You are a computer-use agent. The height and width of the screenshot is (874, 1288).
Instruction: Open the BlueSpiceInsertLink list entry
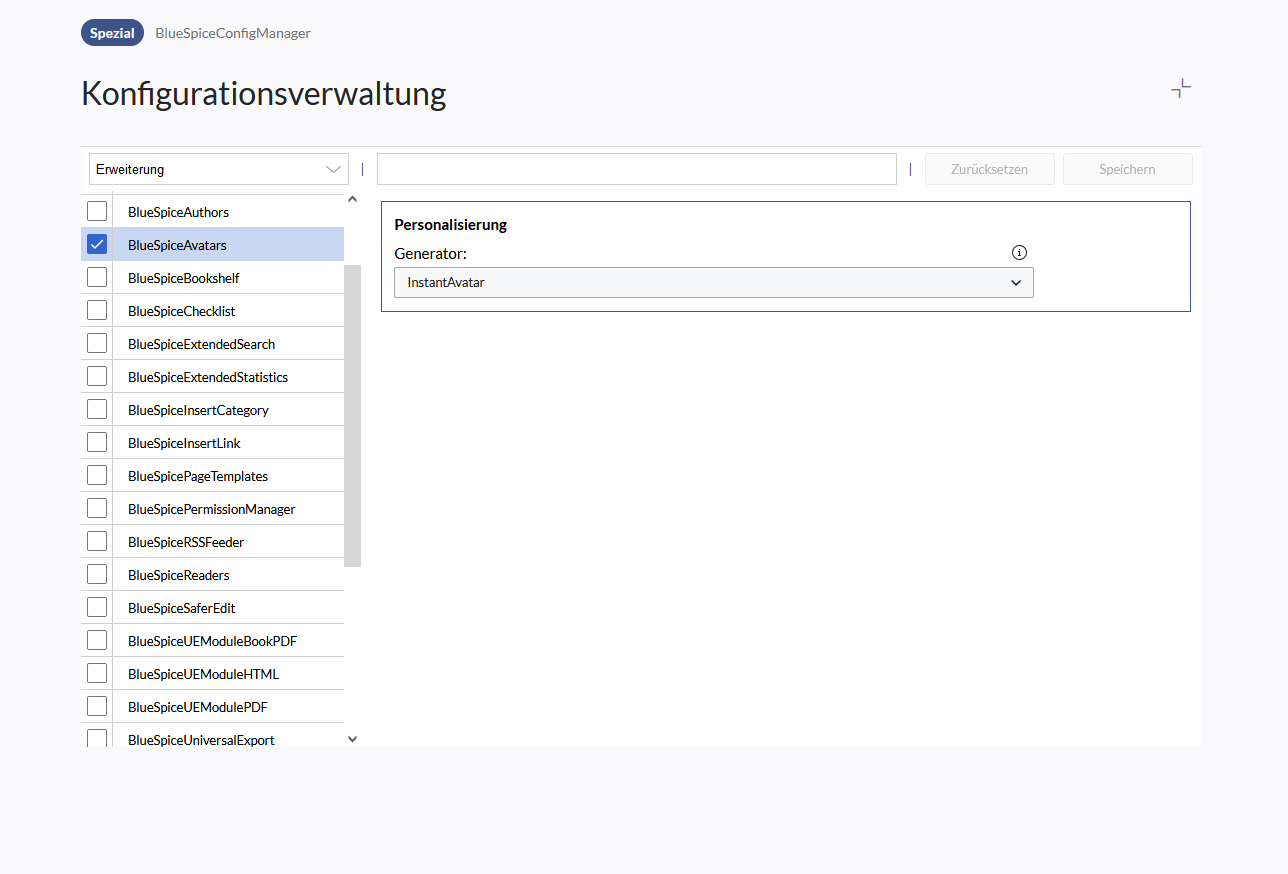pyautogui.click(x=184, y=443)
